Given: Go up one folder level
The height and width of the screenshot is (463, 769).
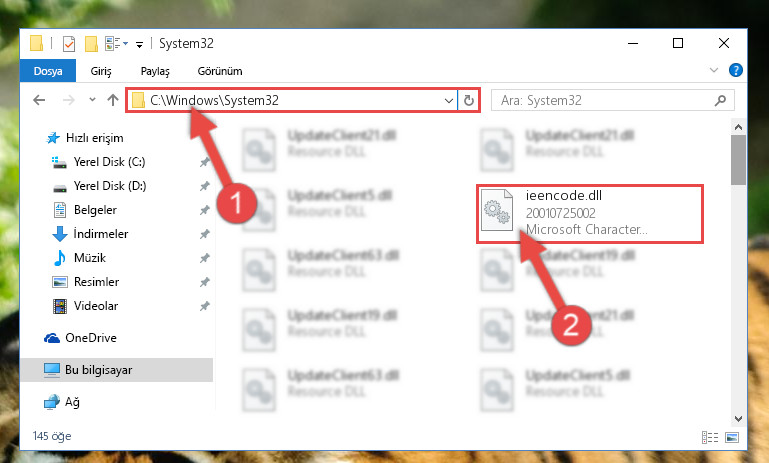Looking at the screenshot, I should pyautogui.click(x=113, y=100).
